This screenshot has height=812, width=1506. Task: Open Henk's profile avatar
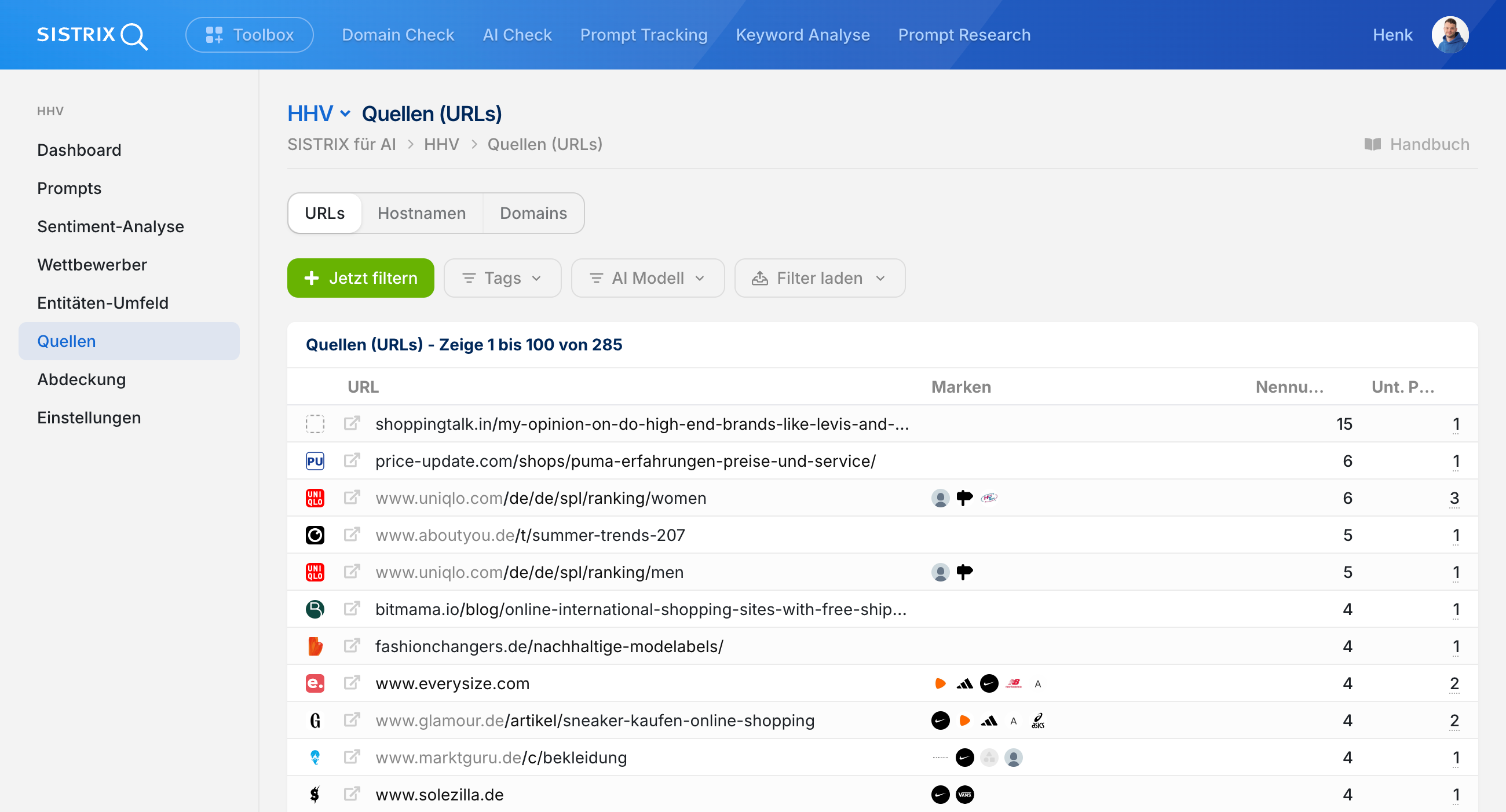[x=1450, y=35]
